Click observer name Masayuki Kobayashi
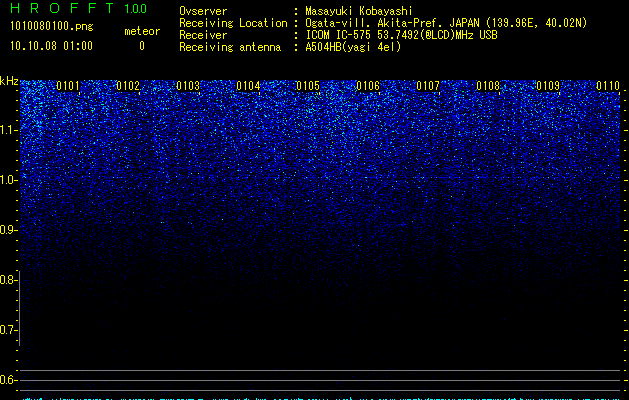The height and width of the screenshot is (400, 629). pyautogui.click(x=359, y=11)
